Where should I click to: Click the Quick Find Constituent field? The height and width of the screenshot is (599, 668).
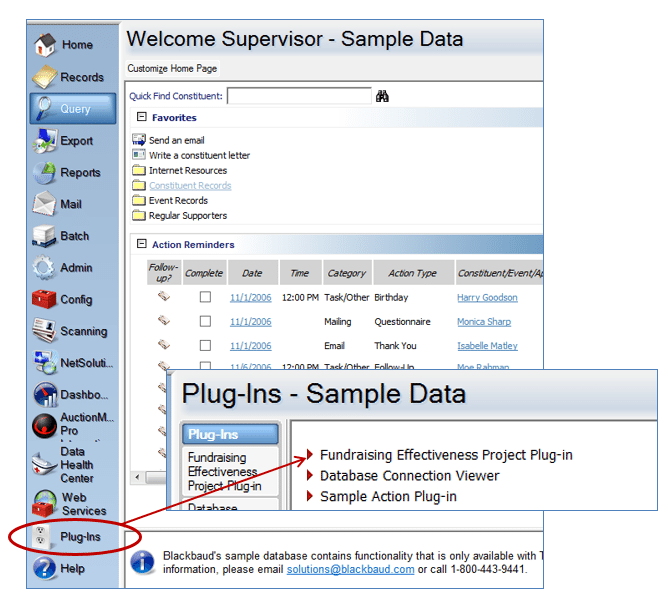299,96
